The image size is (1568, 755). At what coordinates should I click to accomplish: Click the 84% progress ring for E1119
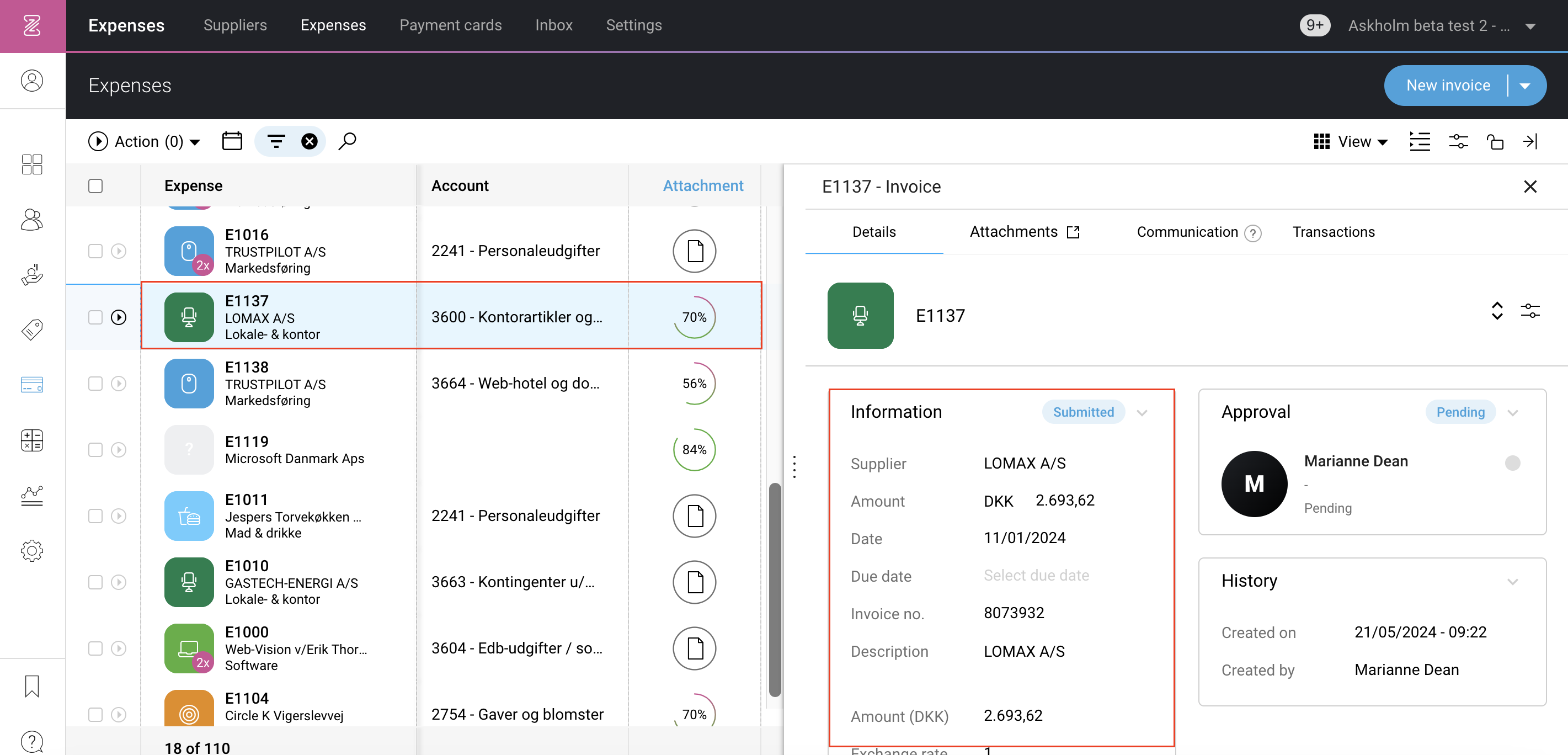694,449
